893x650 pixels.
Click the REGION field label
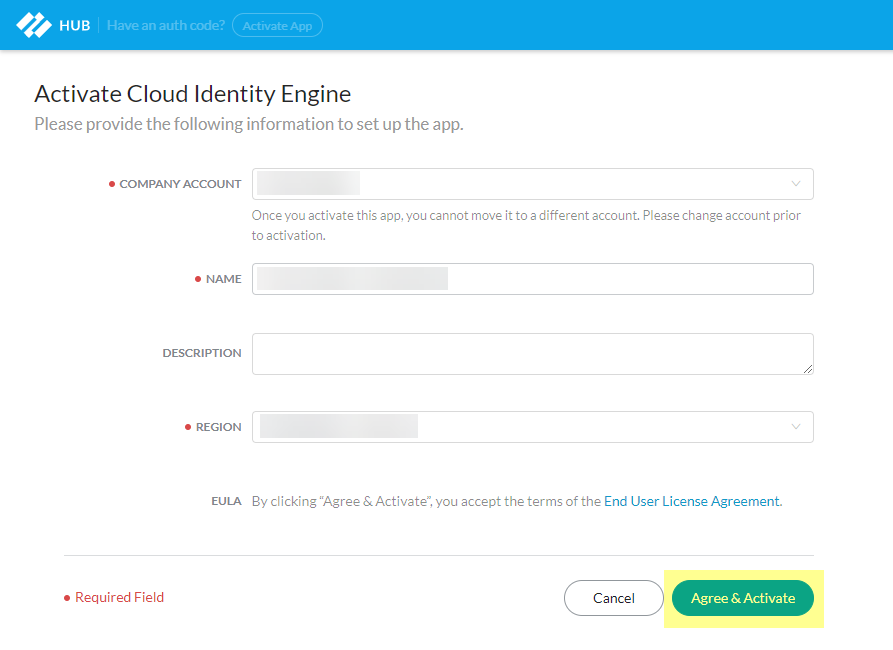(218, 426)
